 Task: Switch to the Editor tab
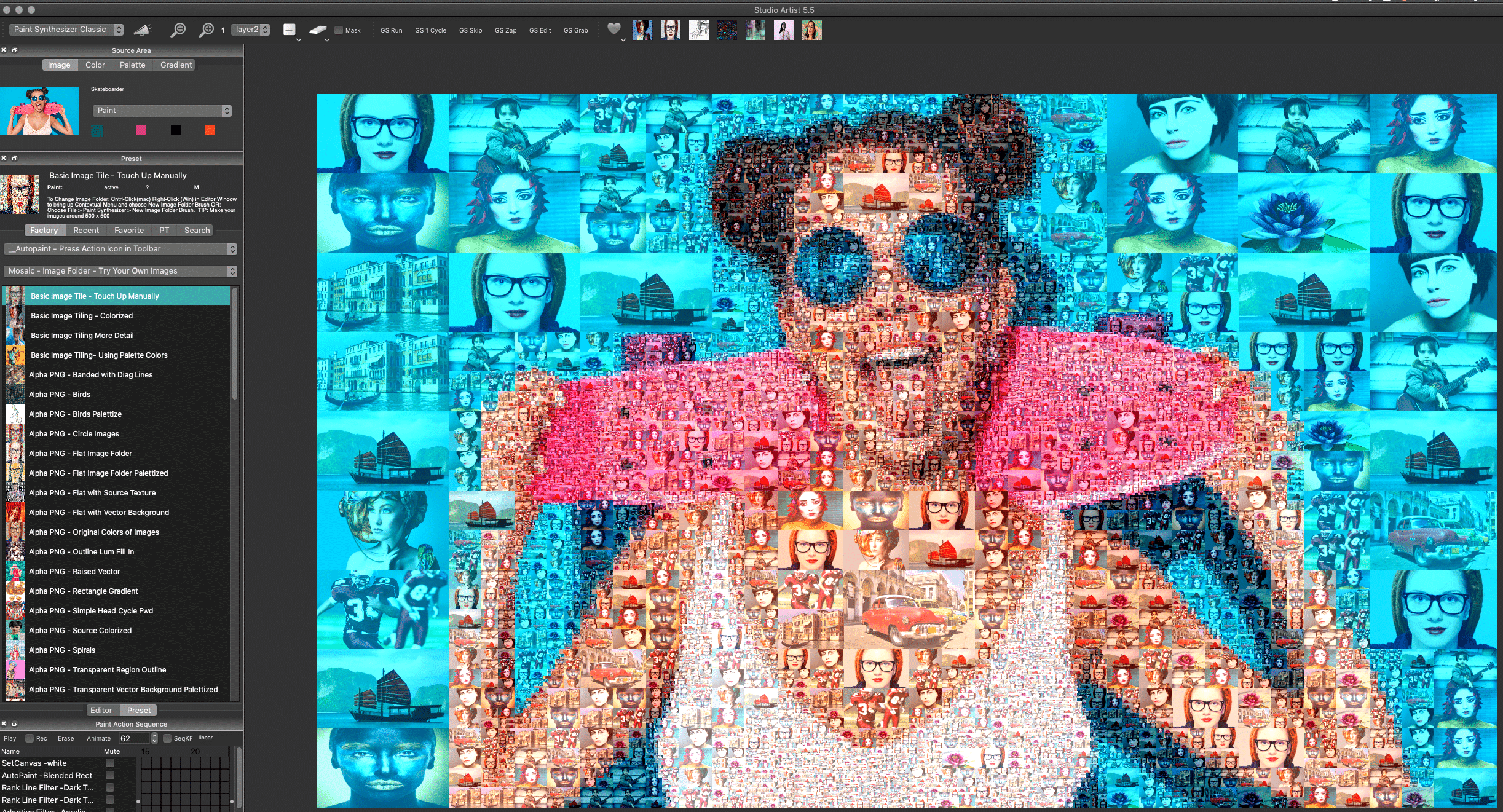pos(101,710)
